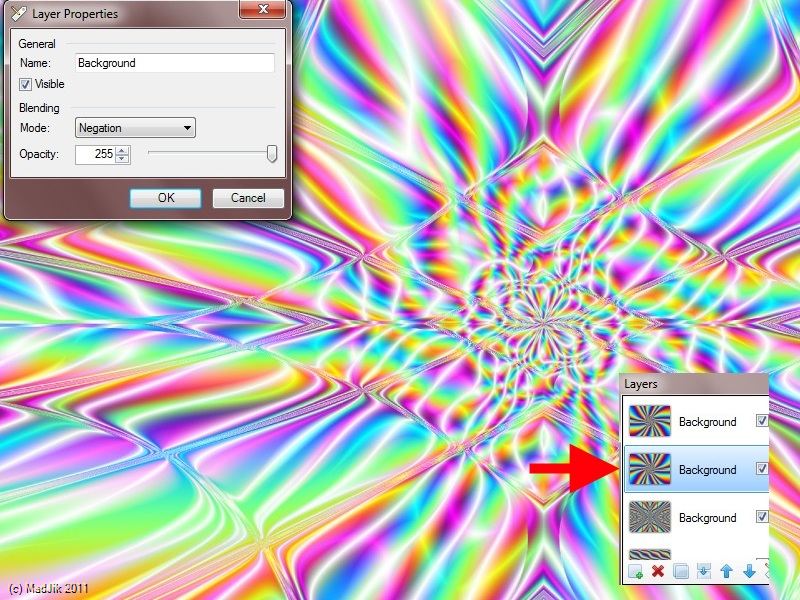Viewport: 800px width, 600px height.
Task: Toggle visibility checkbox of the highlighted Background layer
Action: click(762, 468)
